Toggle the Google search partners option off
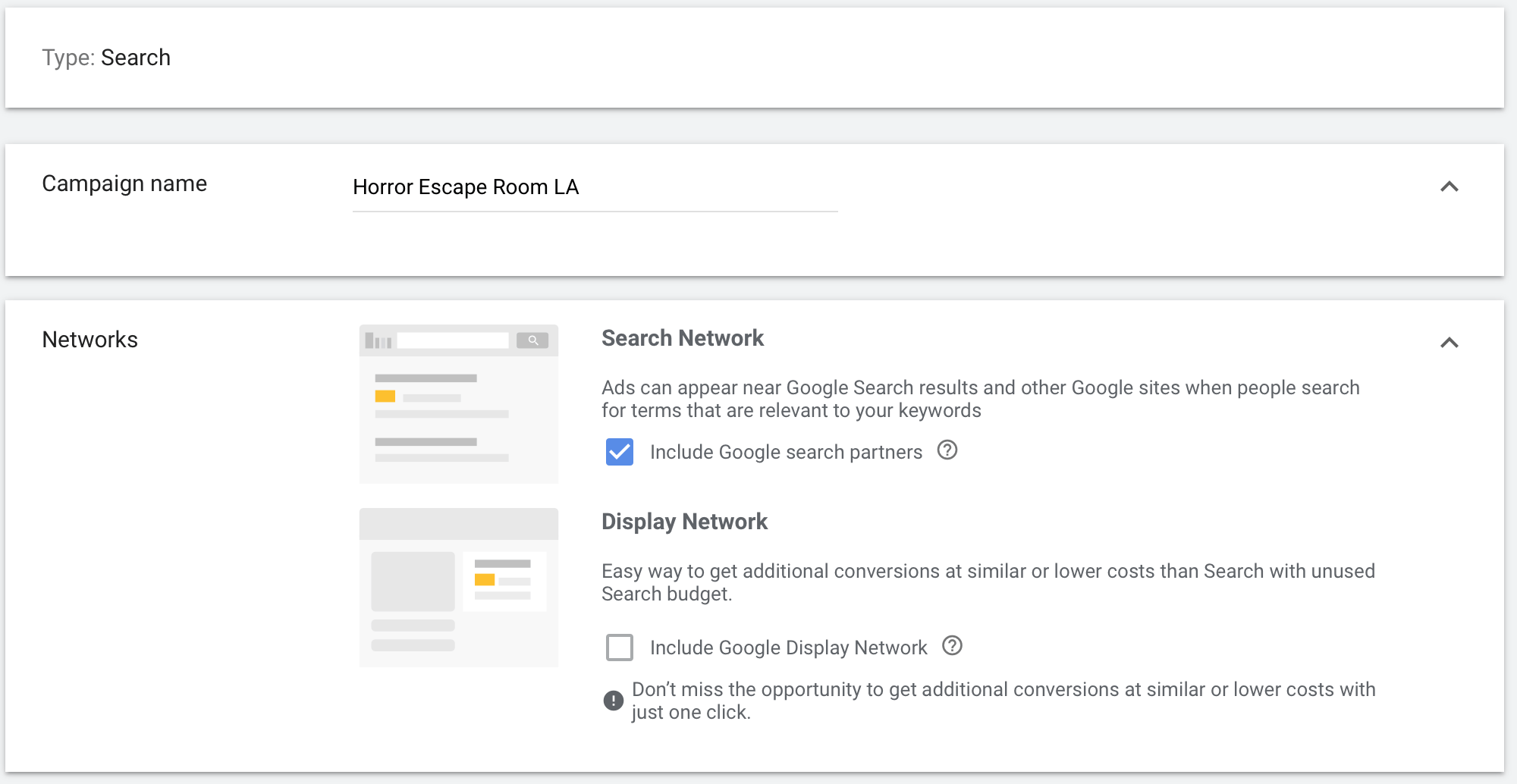Image resolution: width=1517 pixels, height=784 pixels. tap(619, 452)
